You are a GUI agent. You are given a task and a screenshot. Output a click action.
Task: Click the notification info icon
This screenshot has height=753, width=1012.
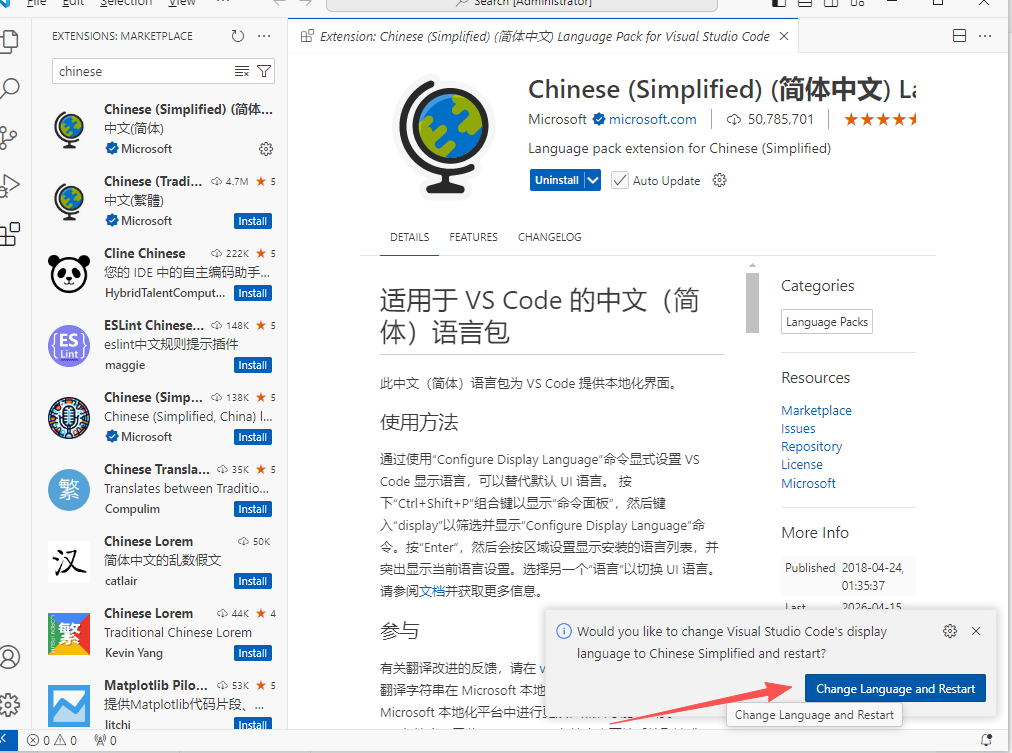pyautogui.click(x=563, y=631)
